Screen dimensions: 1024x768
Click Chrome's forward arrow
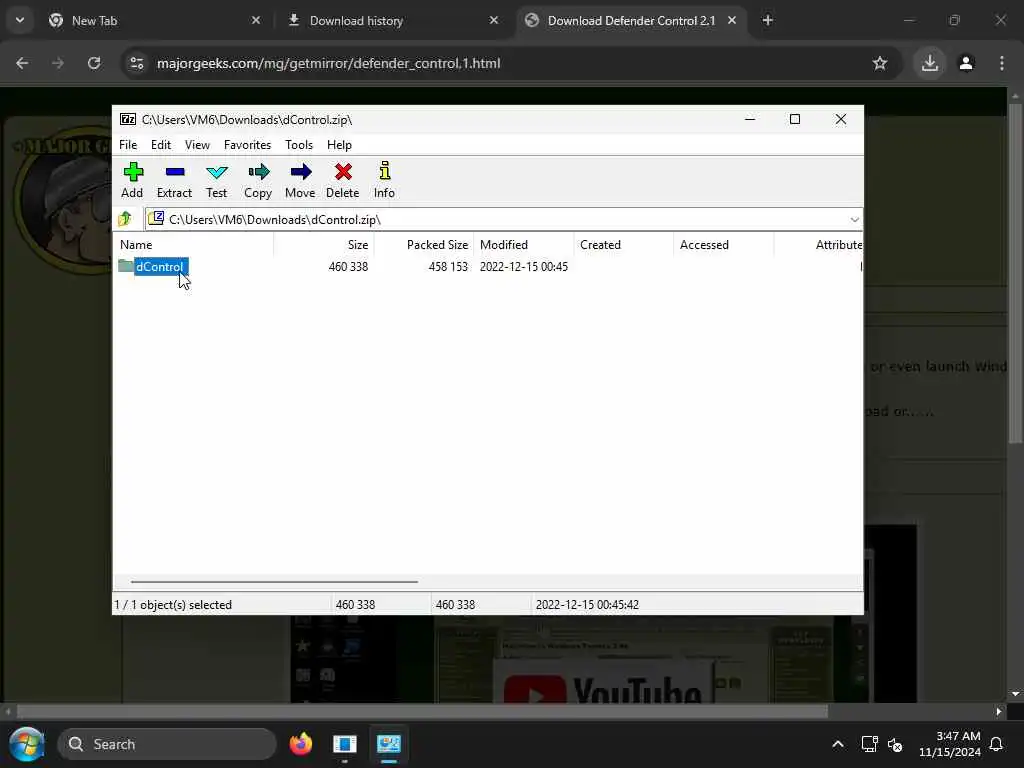[58, 63]
